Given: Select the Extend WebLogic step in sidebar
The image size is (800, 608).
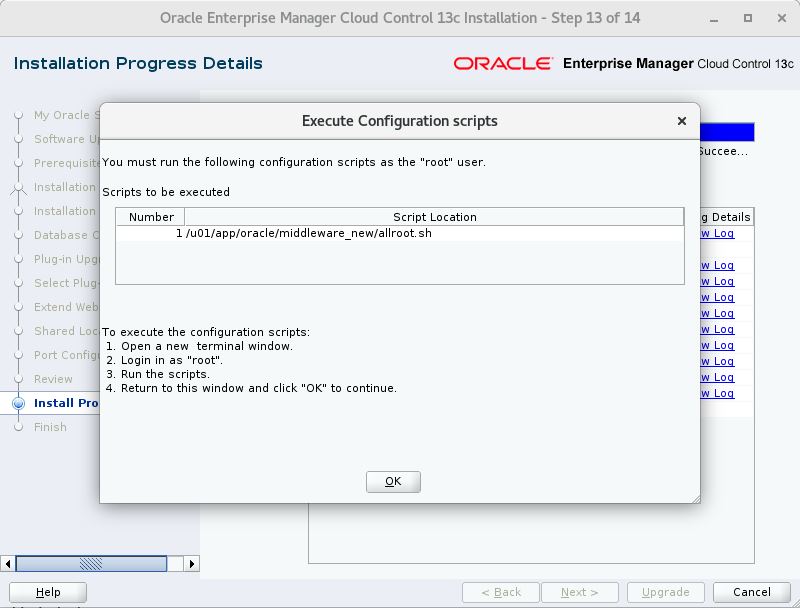Looking at the screenshot, I should (66, 307).
